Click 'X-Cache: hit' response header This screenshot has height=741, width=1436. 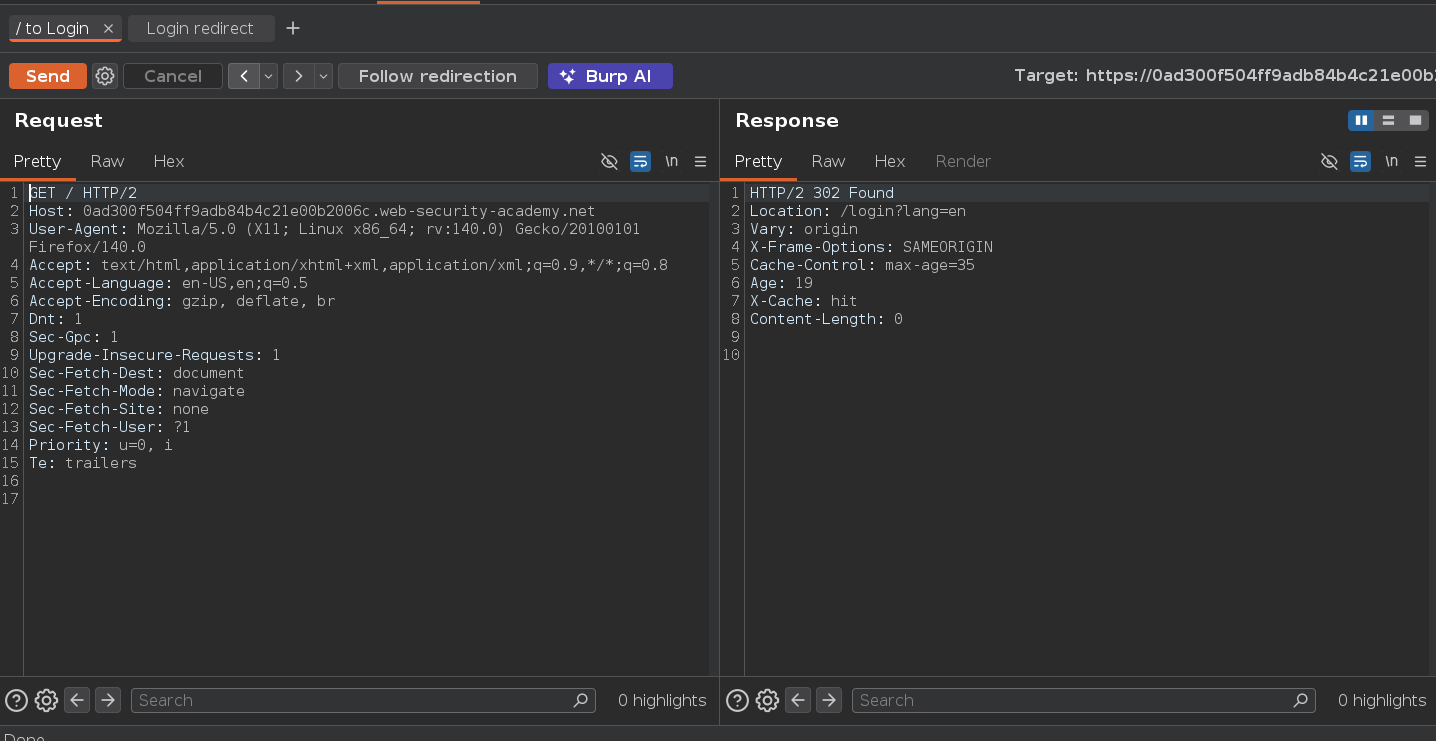pos(804,301)
